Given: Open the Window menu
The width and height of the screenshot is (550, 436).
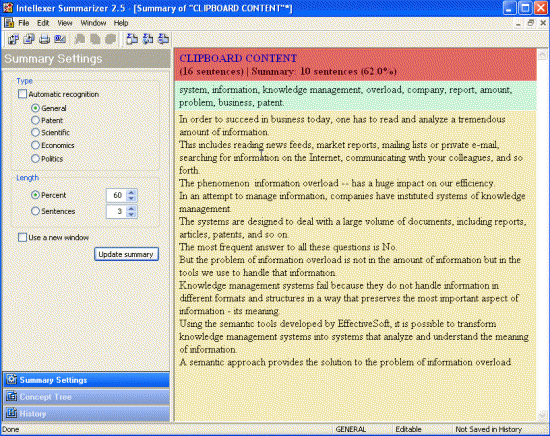Looking at the screenshot, I should [x=93, y=23].
